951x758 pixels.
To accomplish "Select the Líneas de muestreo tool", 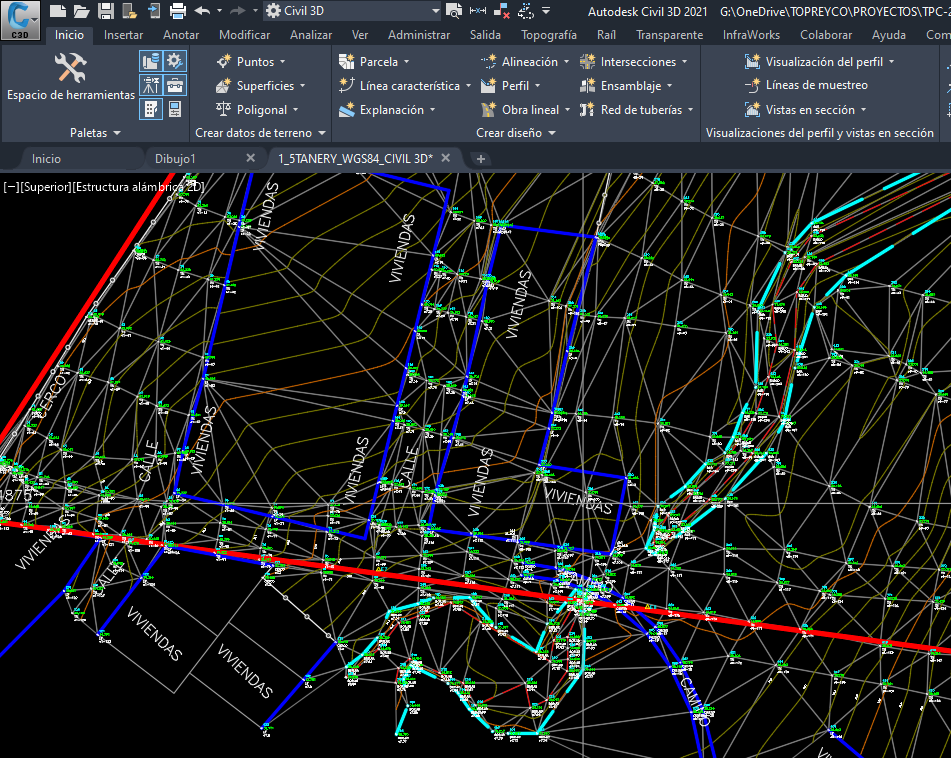I will click(x=807, y=85).
